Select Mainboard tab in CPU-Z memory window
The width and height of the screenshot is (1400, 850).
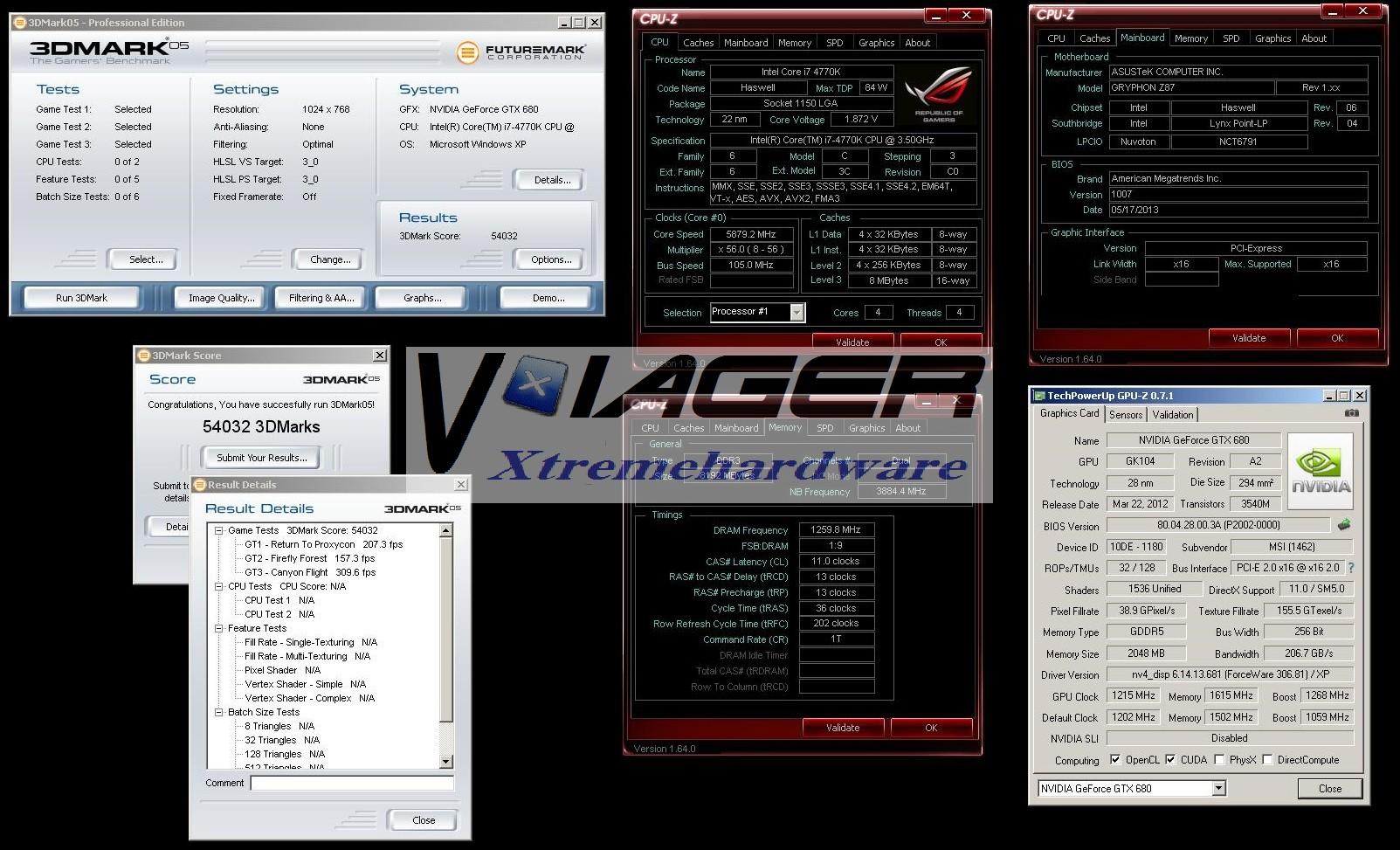736,428
